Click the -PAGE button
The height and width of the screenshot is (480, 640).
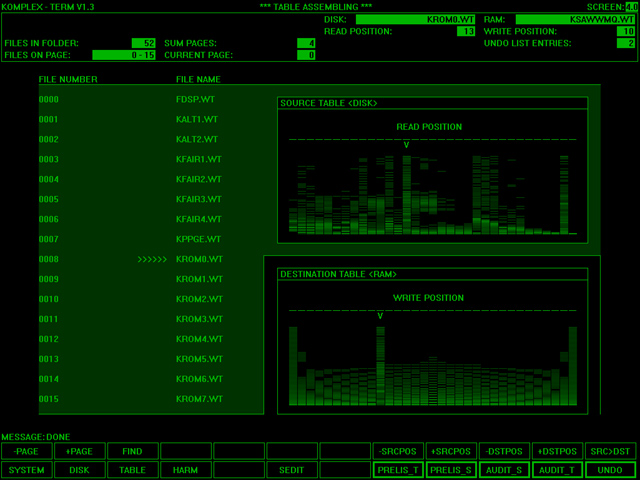point(27,451)
